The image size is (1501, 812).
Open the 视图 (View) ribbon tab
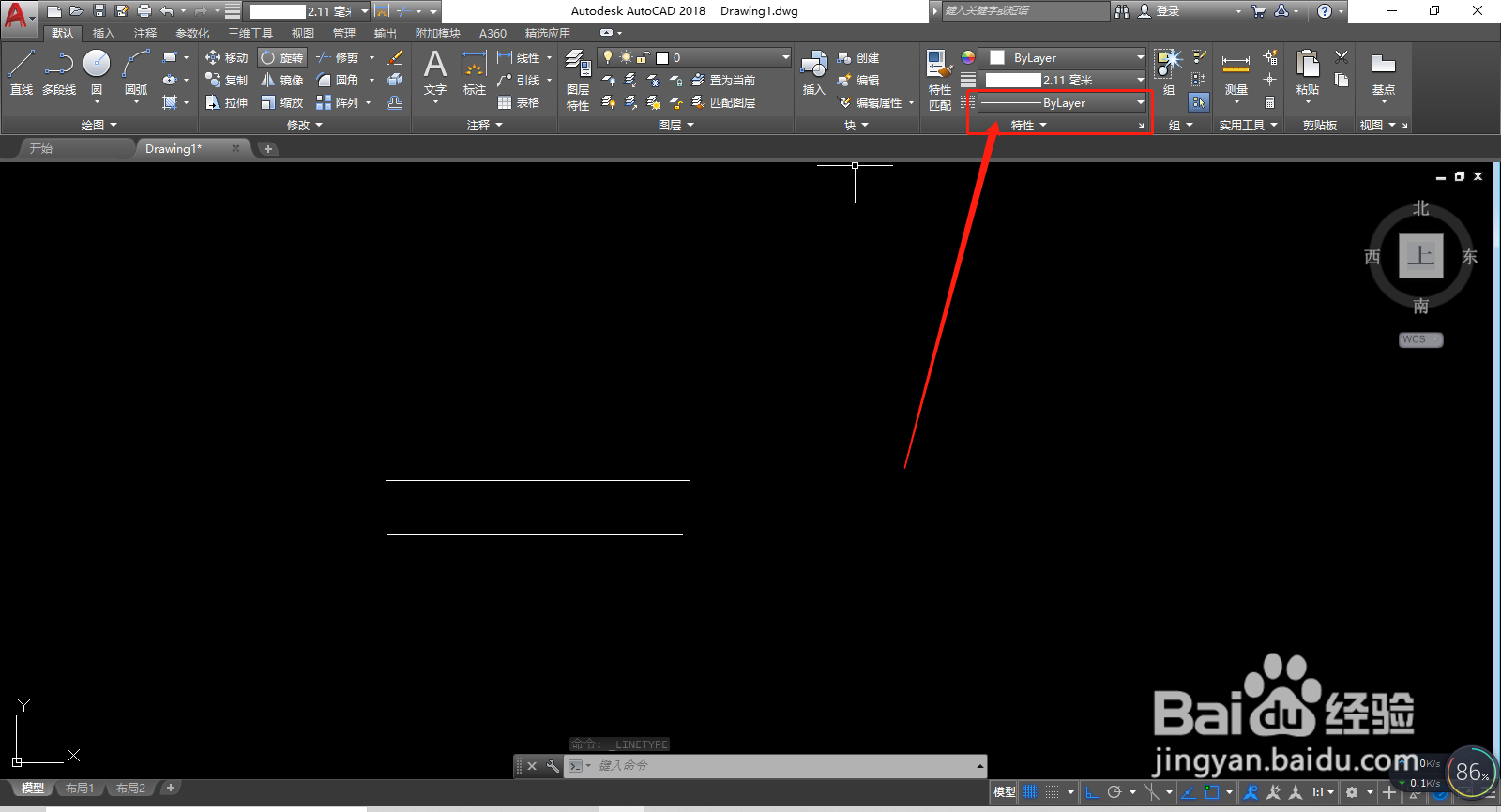(x=303, y=33)
